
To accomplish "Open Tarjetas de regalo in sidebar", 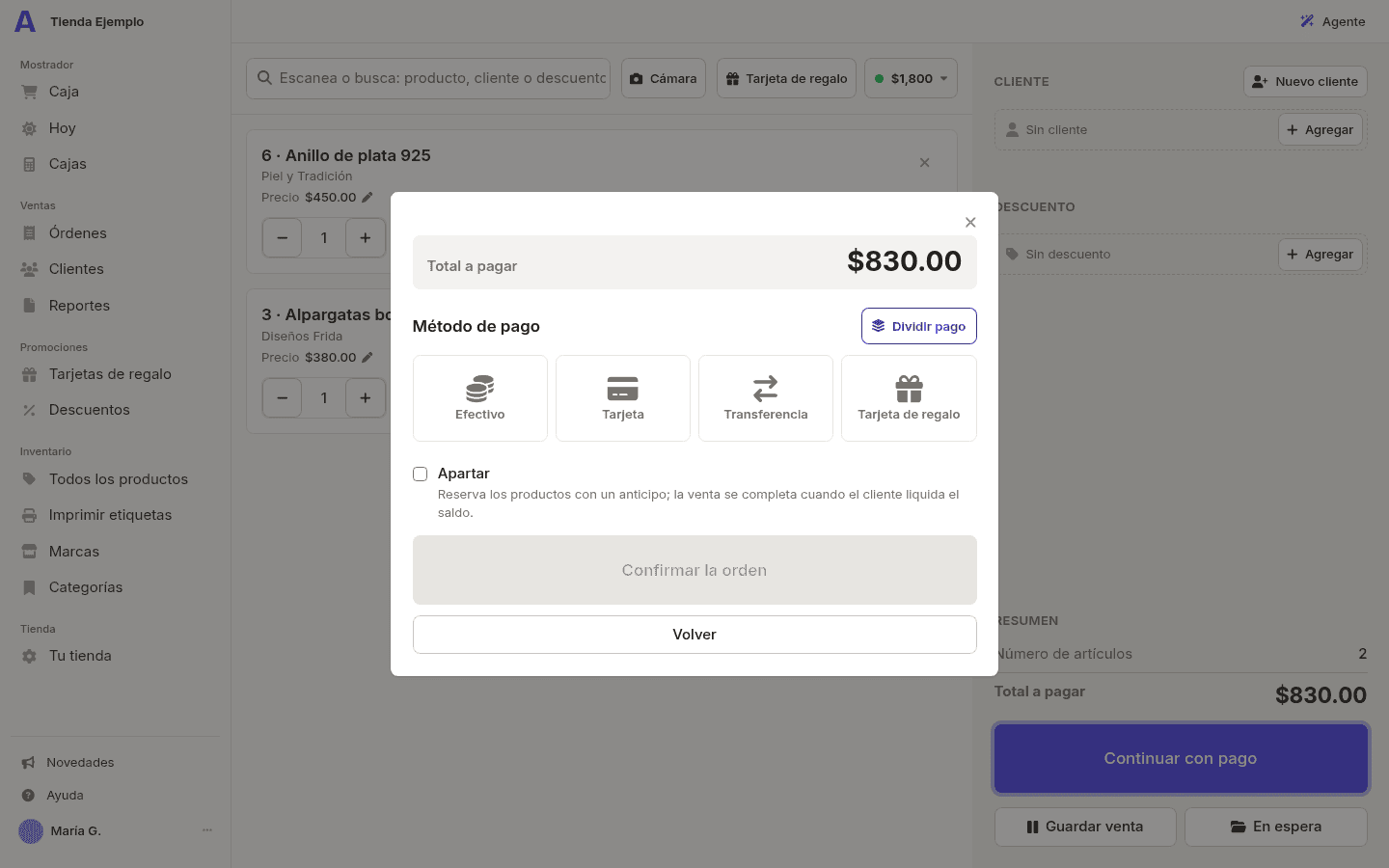I will [116, 374].
